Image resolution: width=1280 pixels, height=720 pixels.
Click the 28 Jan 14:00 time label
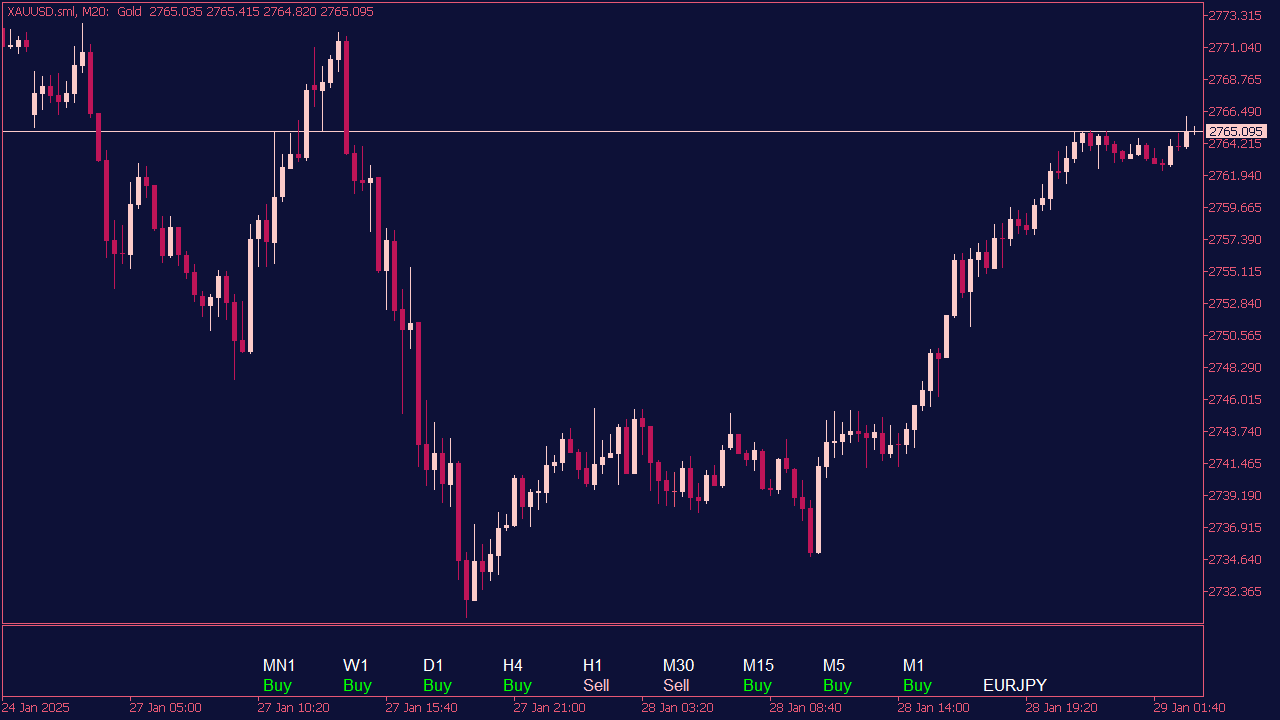pyautogui.click(x=933, y=707)
